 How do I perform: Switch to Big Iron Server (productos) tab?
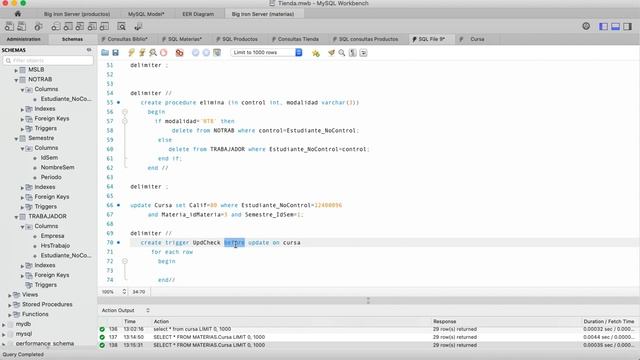[77, 14]
